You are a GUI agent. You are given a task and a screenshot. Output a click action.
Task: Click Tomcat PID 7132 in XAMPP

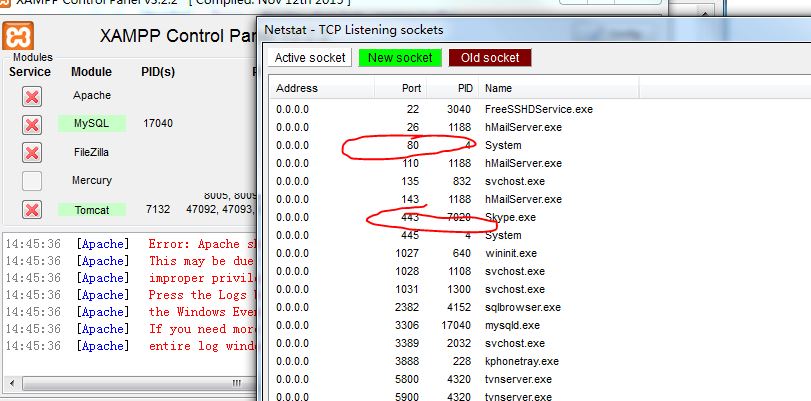point(158,210)
